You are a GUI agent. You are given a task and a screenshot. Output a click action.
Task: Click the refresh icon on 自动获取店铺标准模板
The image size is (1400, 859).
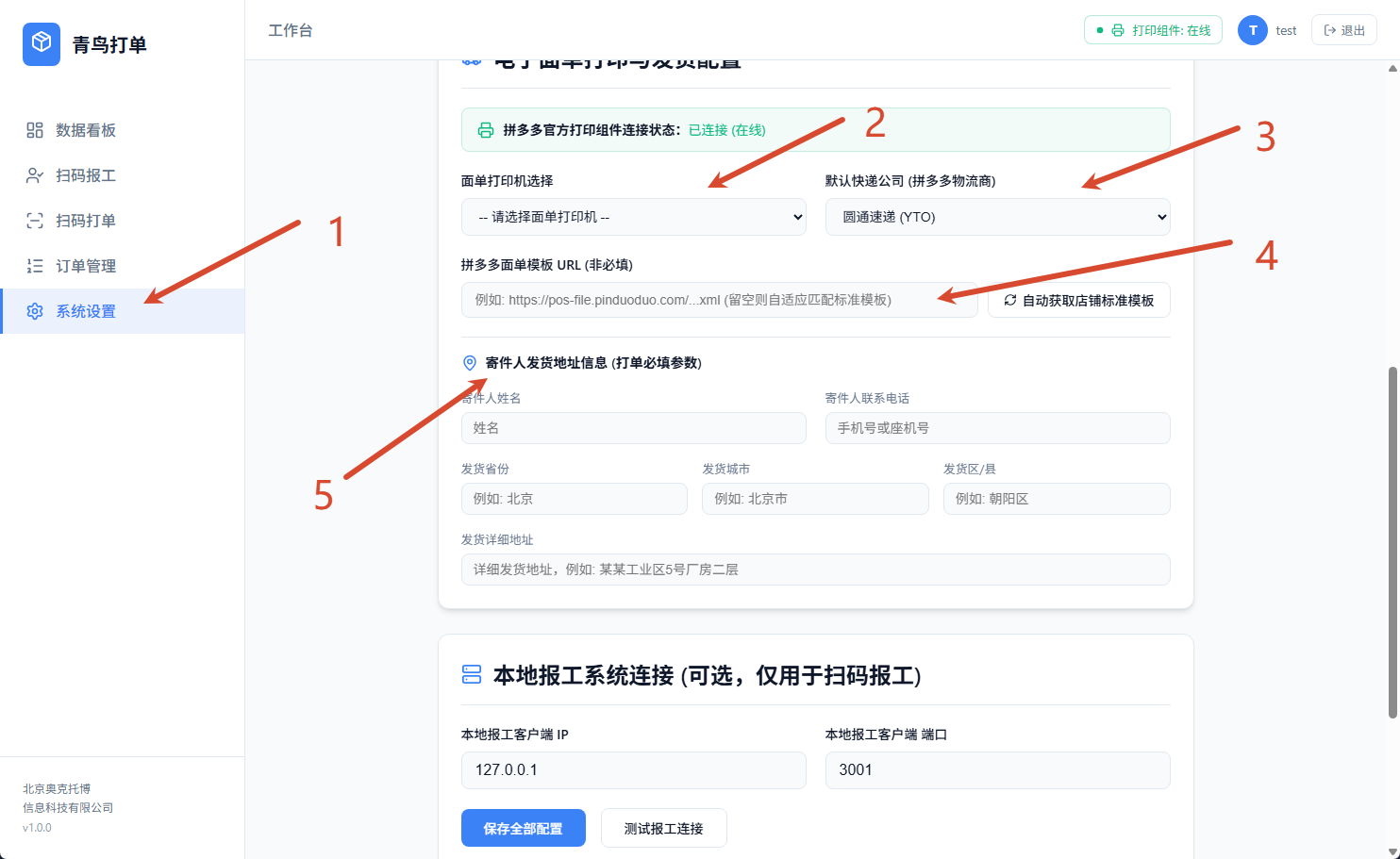click(x=1010, y=300)
